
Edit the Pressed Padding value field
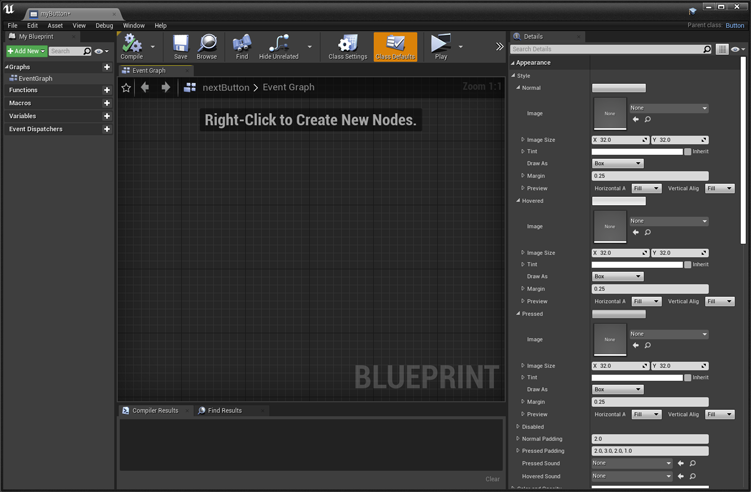pos(650,451)
